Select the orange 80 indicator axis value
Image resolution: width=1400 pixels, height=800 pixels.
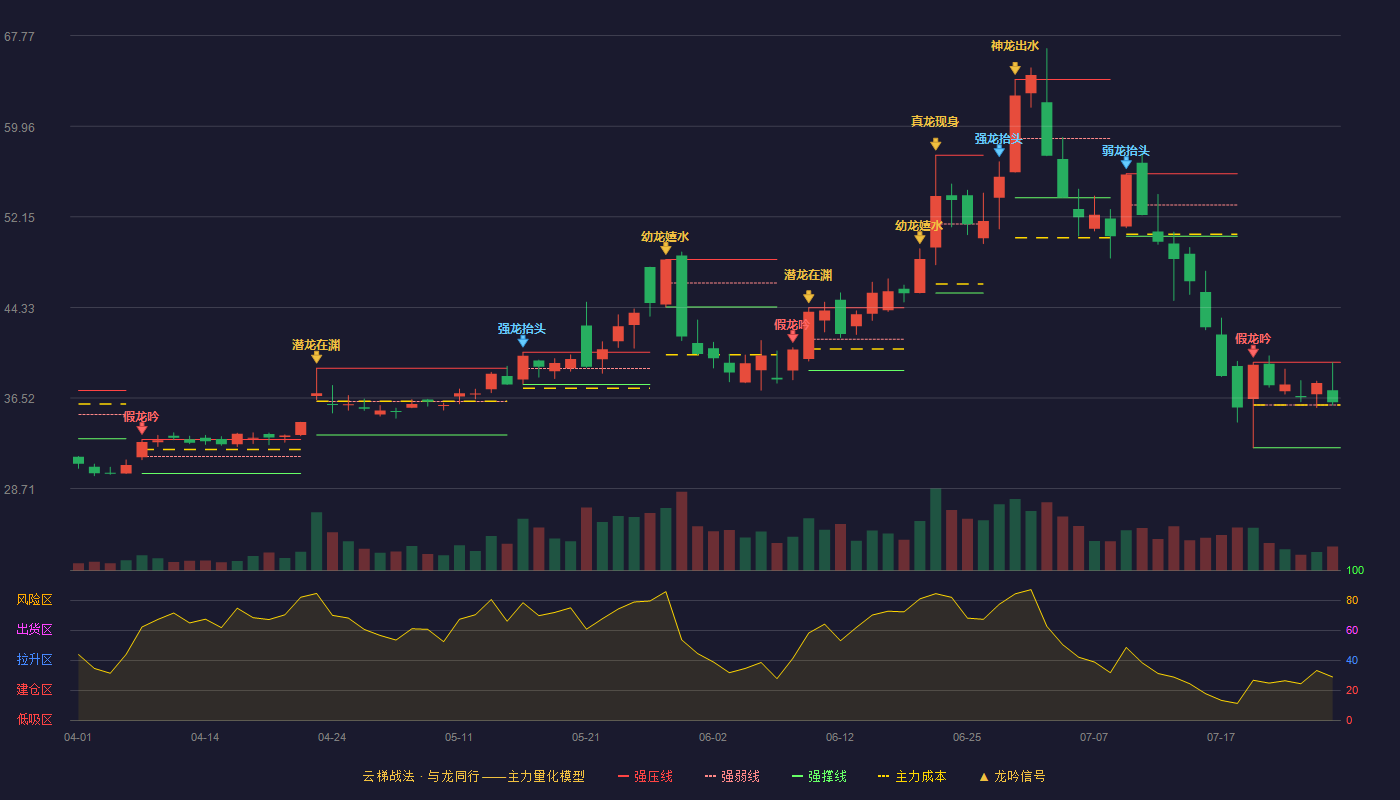coord(1352,600)
